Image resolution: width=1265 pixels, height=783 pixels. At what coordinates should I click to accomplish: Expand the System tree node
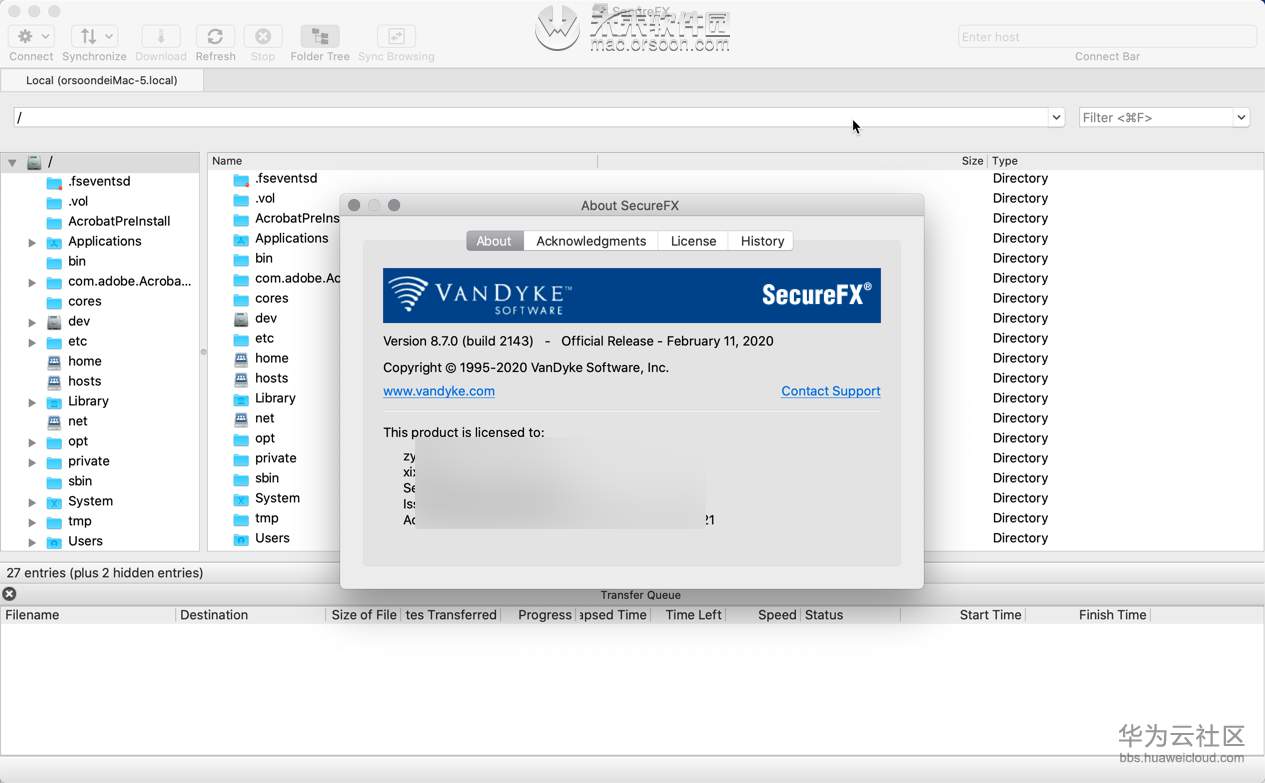[32, 502]
